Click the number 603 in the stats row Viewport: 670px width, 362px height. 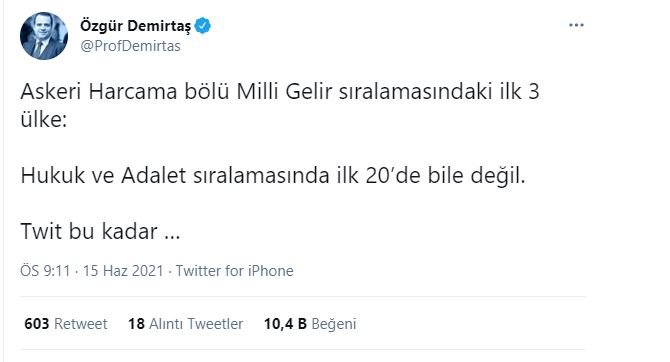[37, 324]
